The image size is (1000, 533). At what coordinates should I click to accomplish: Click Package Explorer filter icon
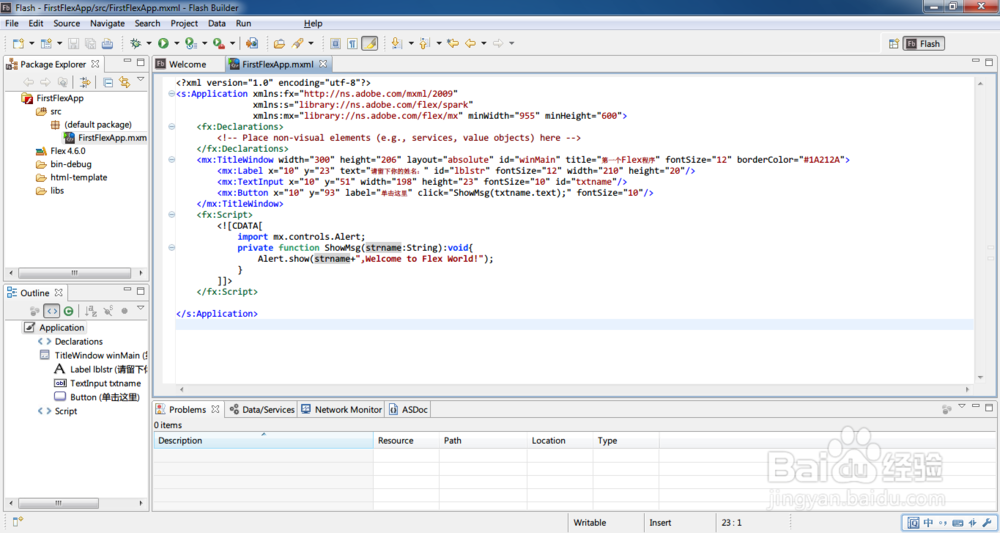(85, 82)
